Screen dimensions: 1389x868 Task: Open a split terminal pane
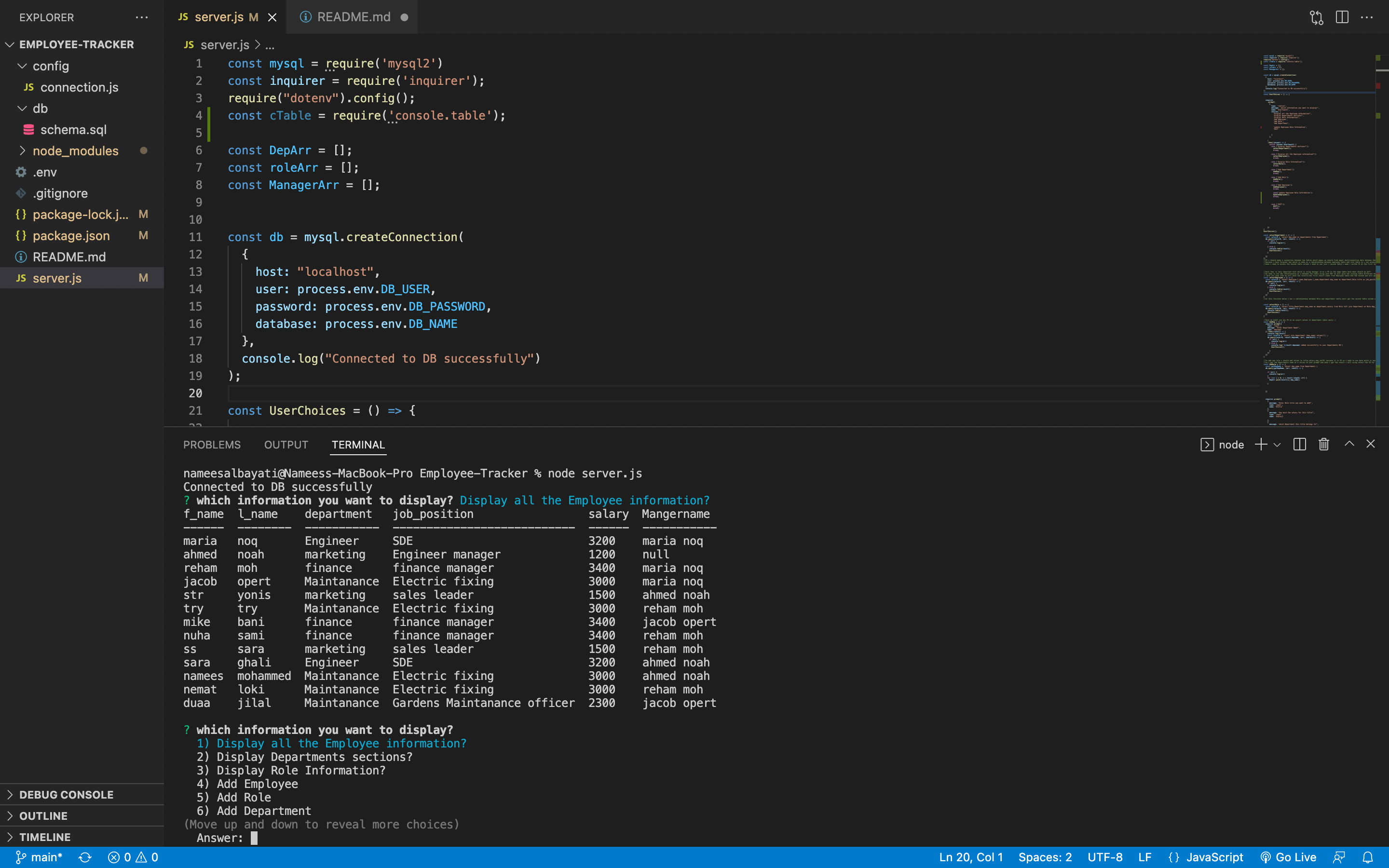[1299, 444]
